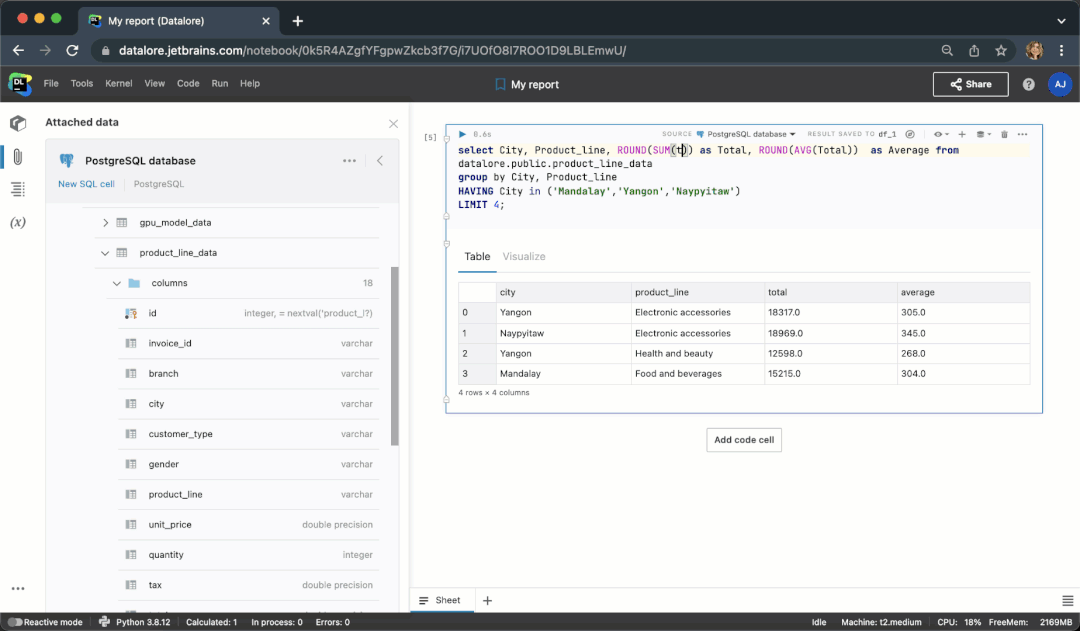Viewport: 1080px width, 631px height.
Task: Delete the SQL cell using trash icon
Action: (1004, 134)
